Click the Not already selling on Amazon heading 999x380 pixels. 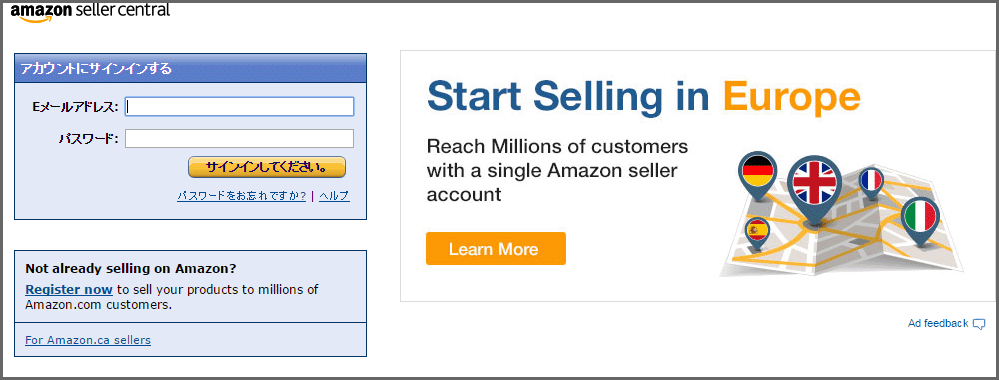131,268
